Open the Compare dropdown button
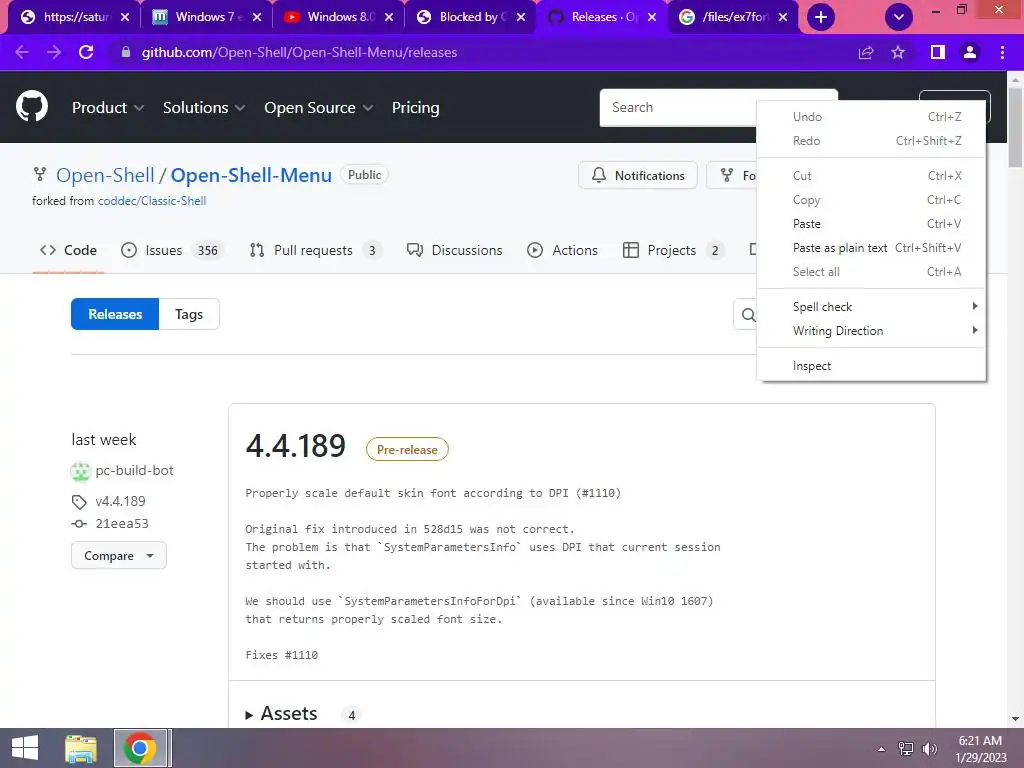Screen dimensions: 1024x768 point(119,556)
